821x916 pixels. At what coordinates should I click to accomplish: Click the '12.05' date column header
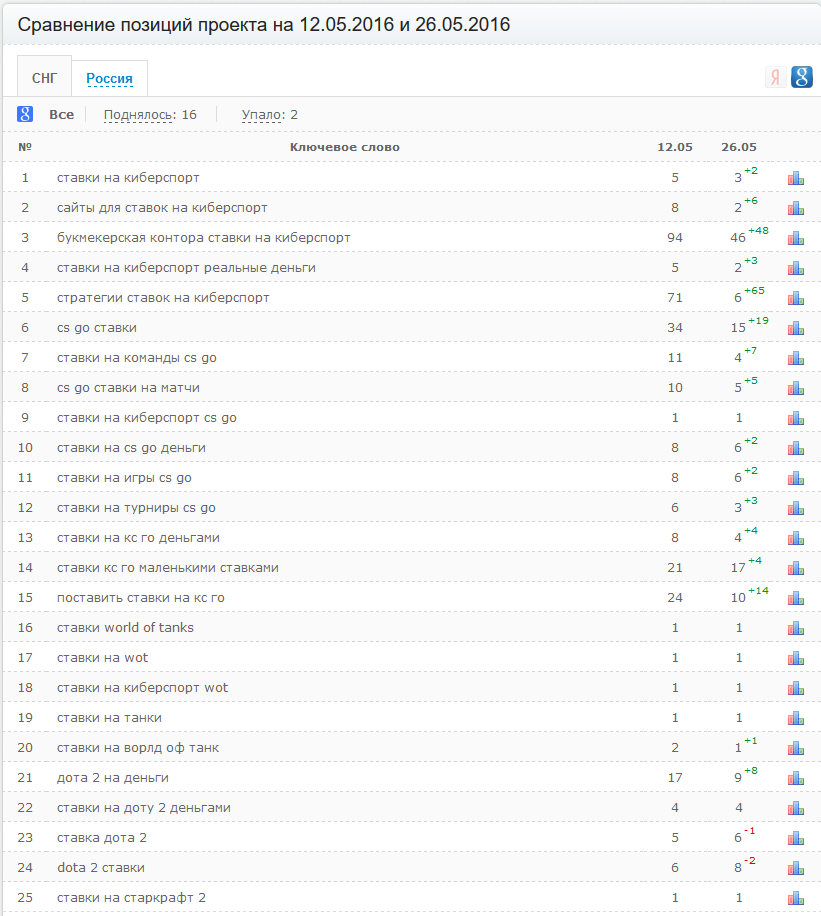(x=674, y=147)
